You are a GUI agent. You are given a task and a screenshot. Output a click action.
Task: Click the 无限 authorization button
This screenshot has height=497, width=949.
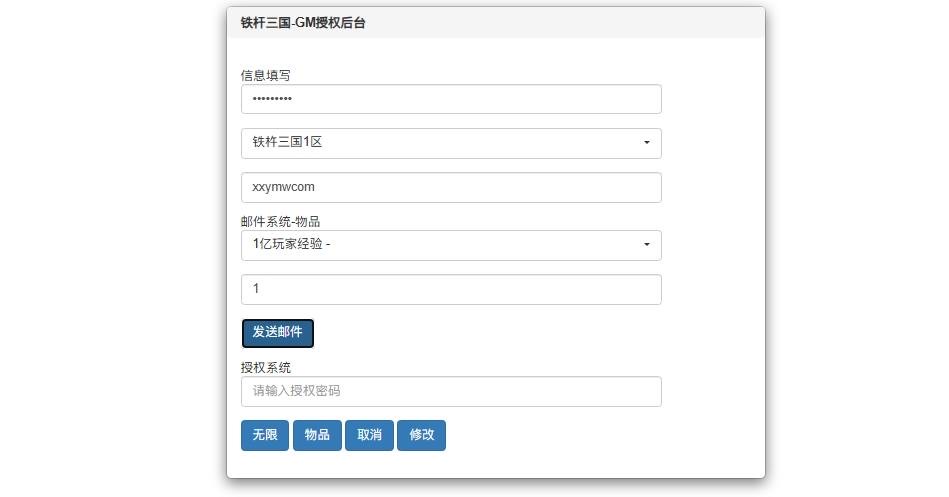click(265, 435)
